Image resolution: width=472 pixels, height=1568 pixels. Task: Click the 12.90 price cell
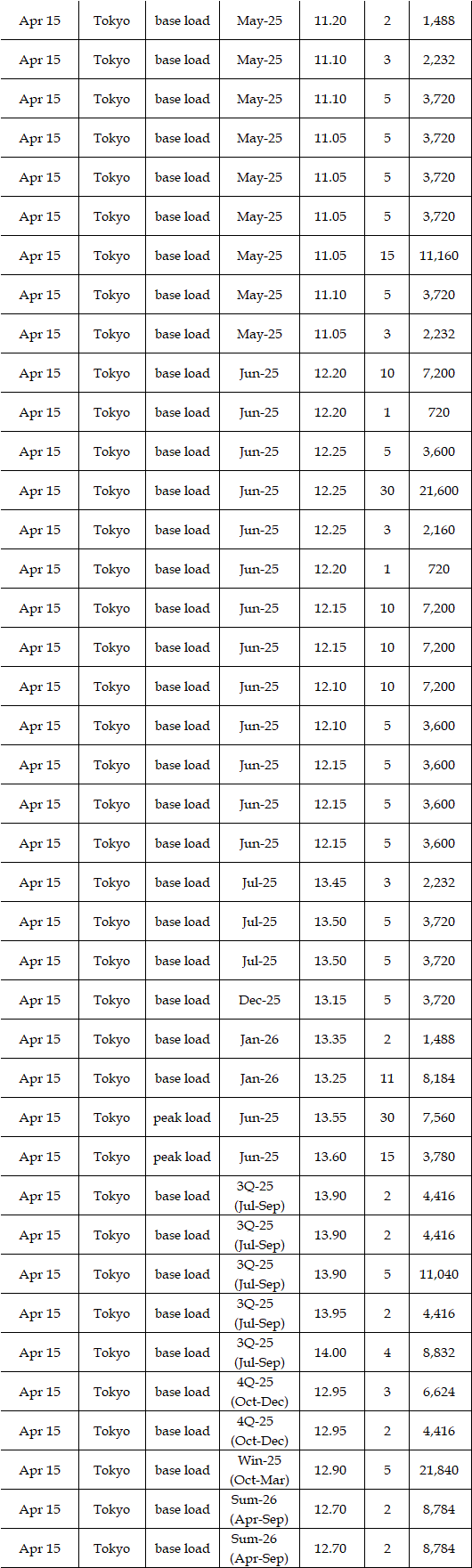point(330,1470)
